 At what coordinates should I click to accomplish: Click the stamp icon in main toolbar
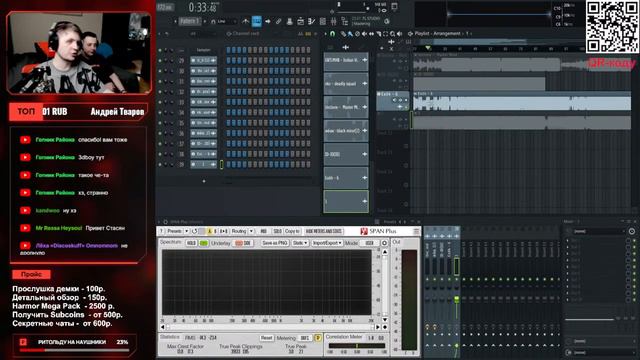coord(289,21)
